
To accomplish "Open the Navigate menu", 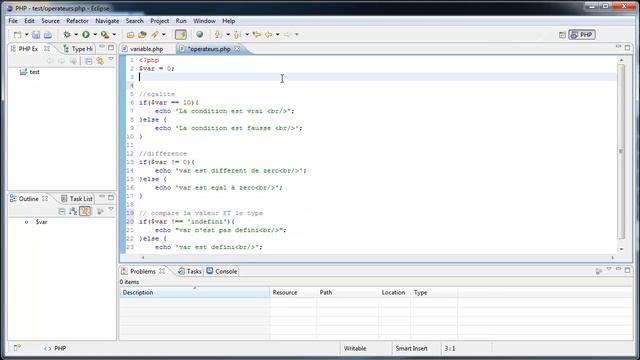I will 107,21.
